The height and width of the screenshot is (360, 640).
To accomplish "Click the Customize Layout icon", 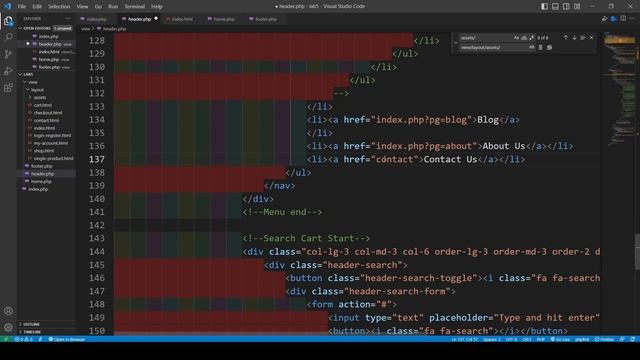I will point(577,6).
